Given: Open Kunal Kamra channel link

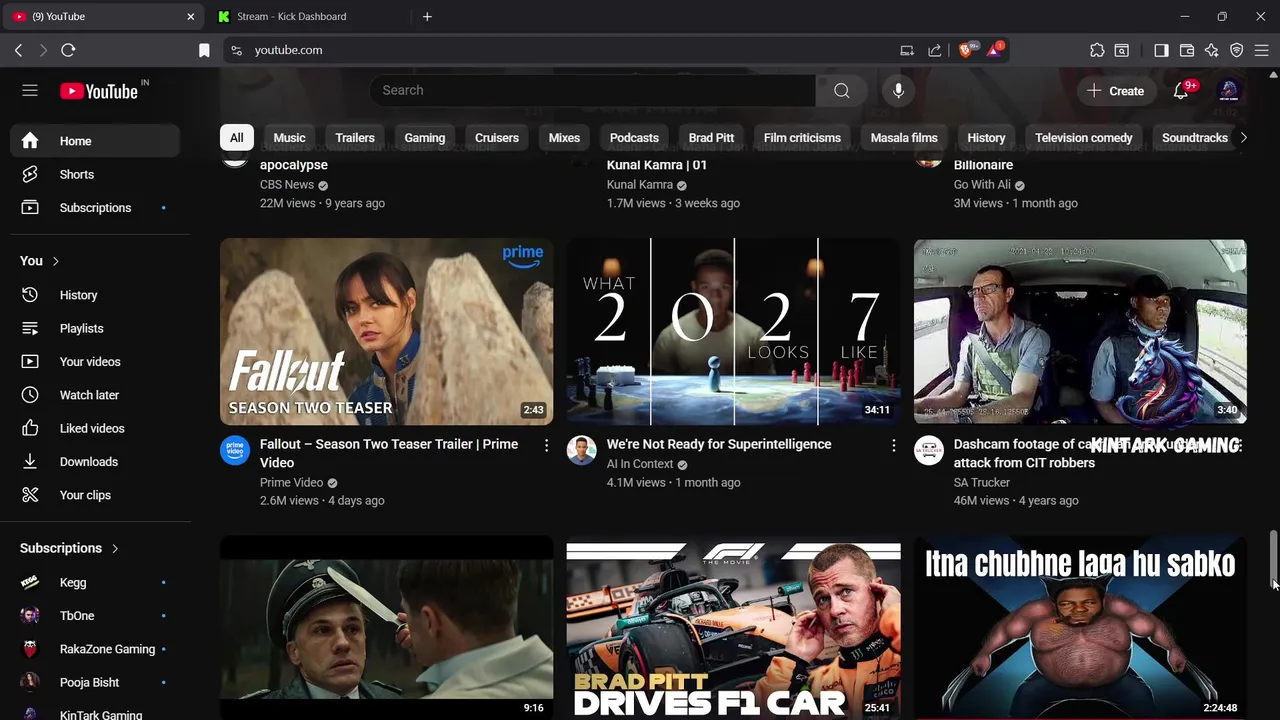Looking at the screenshot, I should click(640, 185).
